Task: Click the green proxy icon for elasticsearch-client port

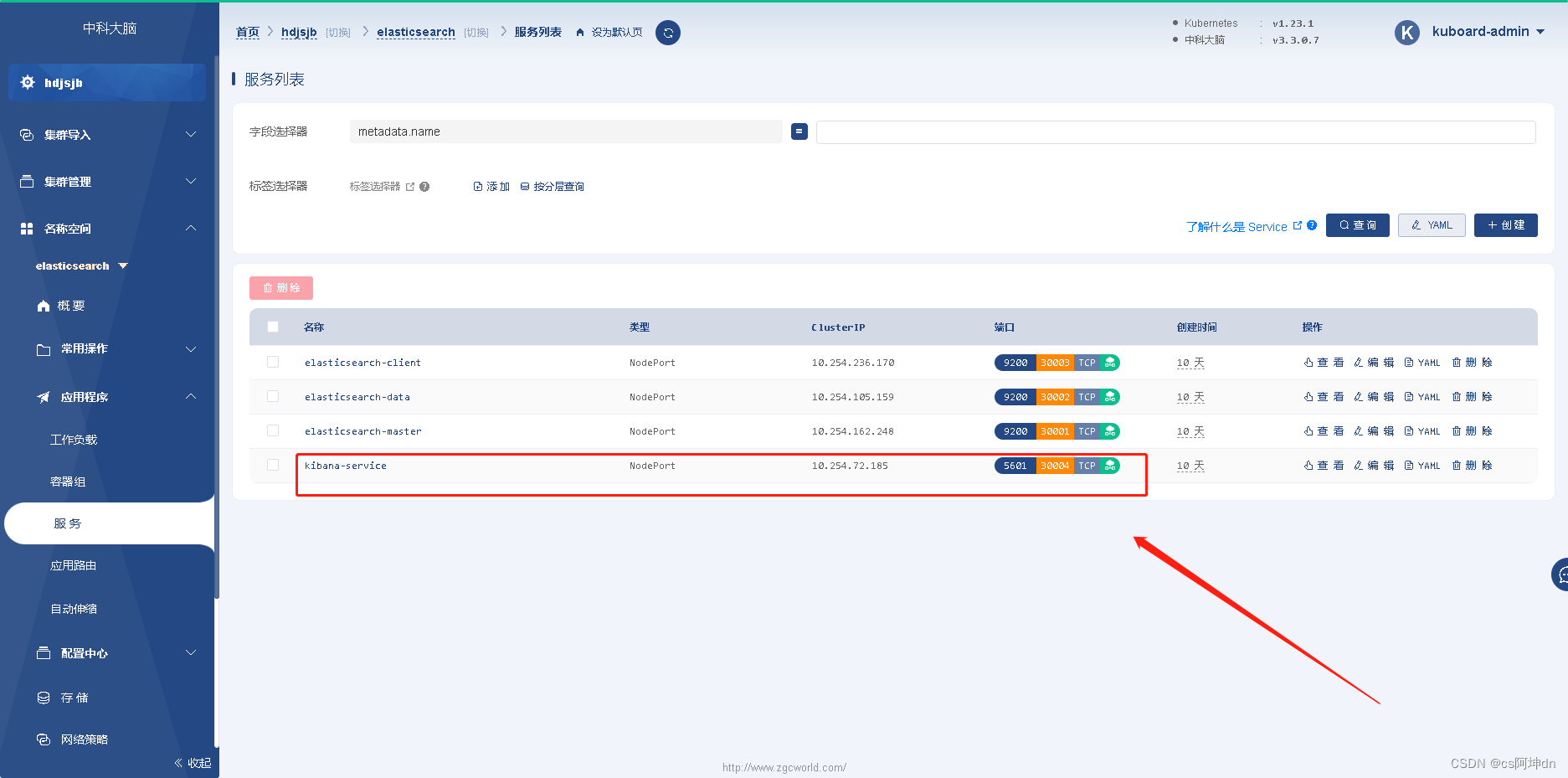Action: (x=1110, y=363)
